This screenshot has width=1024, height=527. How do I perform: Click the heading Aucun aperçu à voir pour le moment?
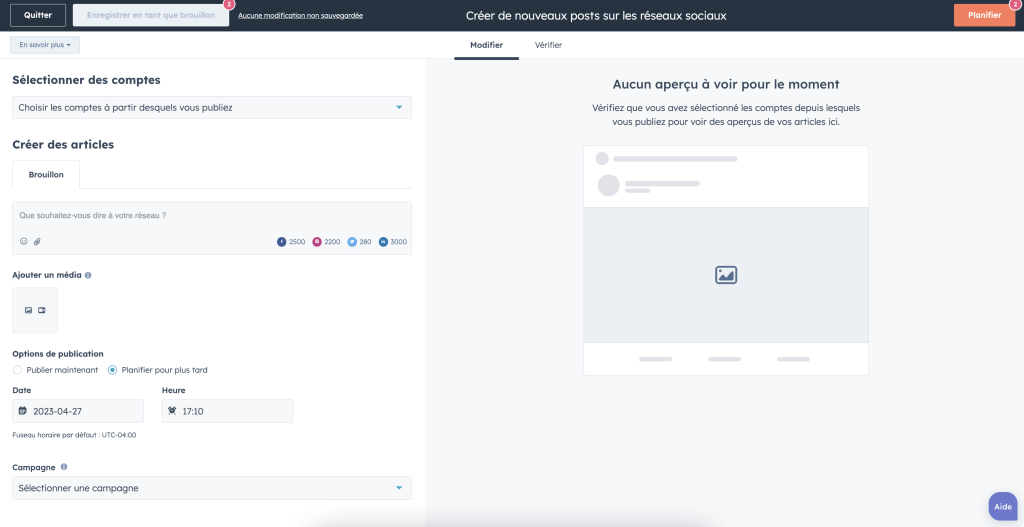[726, 84]
